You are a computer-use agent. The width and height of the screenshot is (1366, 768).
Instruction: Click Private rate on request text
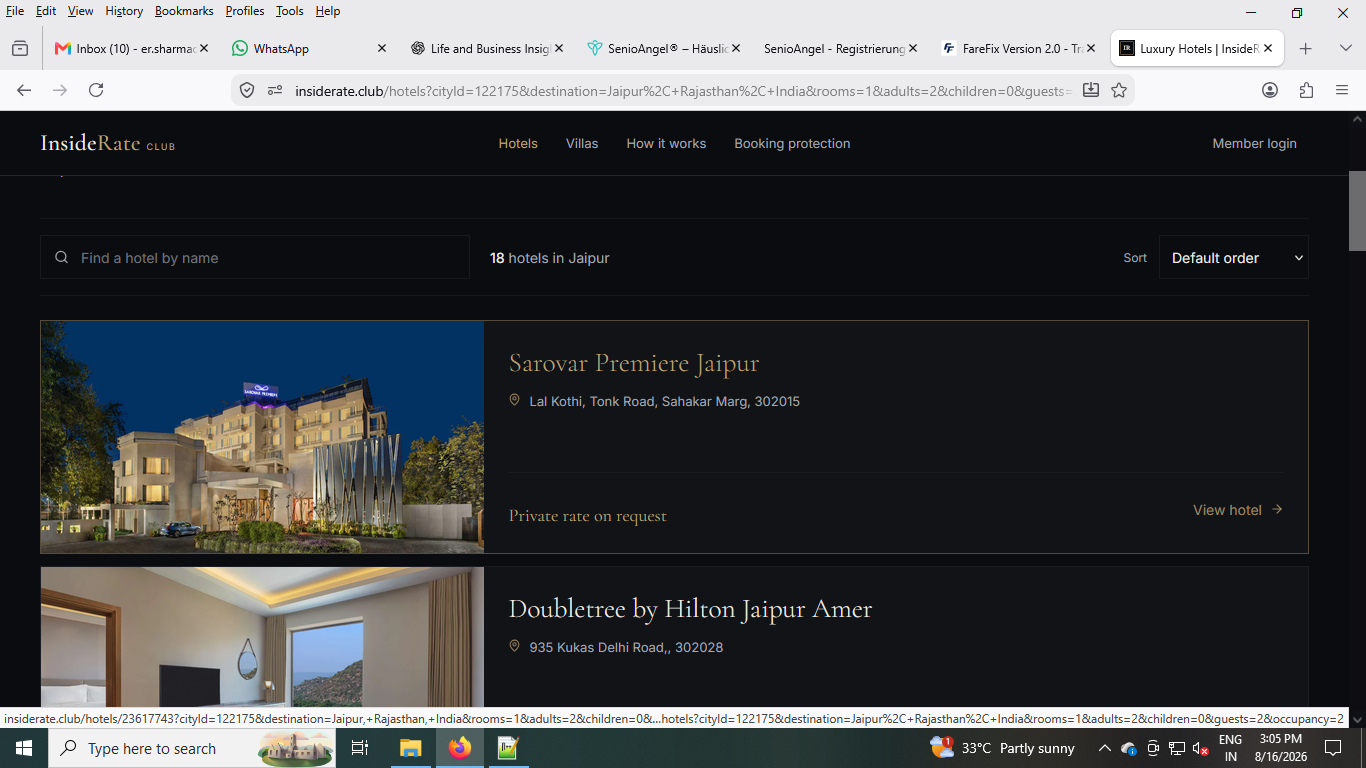coord(588,516)
